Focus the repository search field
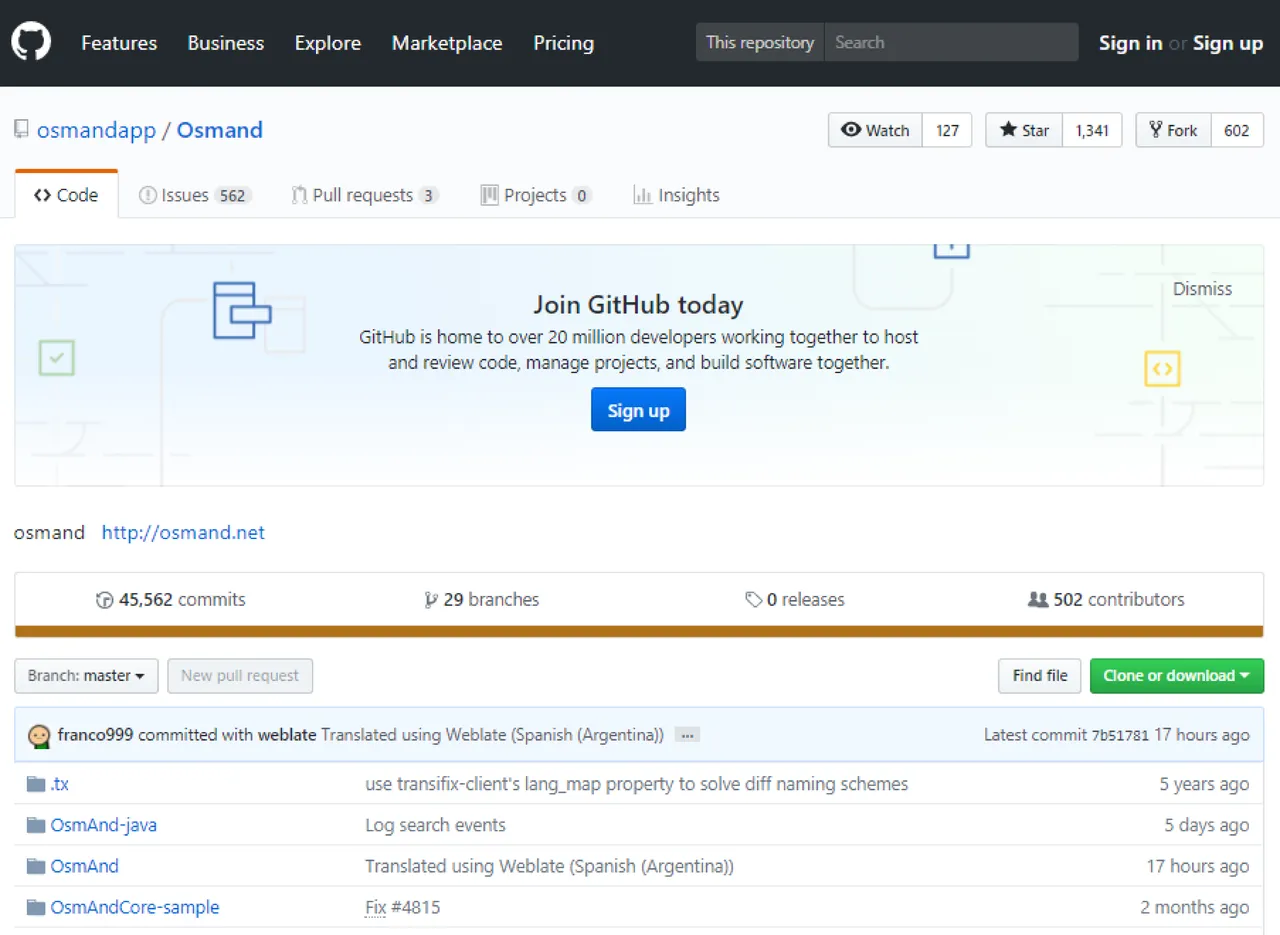Viewport: 1280px width, 935px height. (951, 43)
